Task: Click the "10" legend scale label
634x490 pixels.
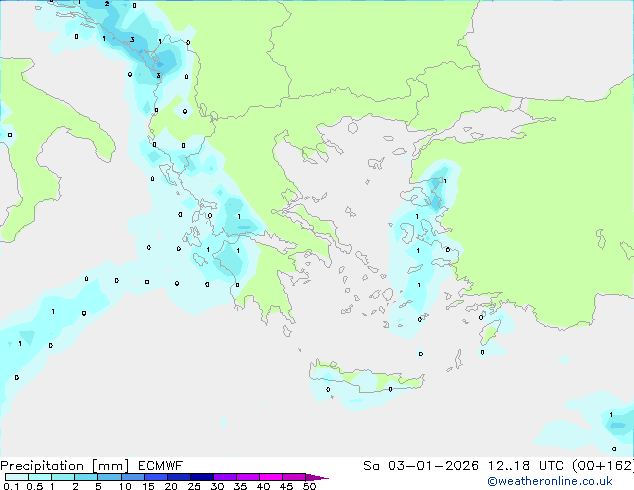Action: [x=125, y=486]
